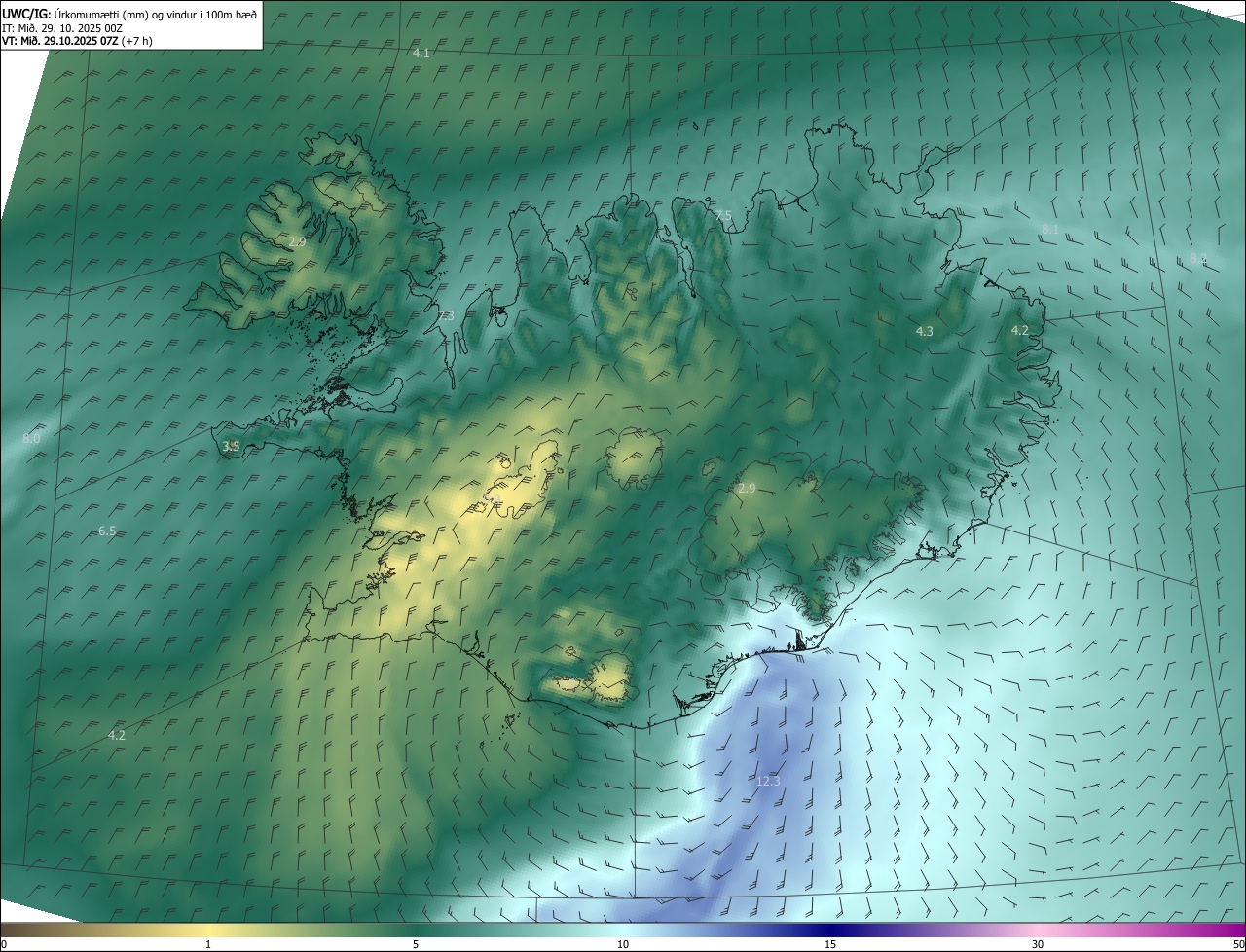1246x952 pixels.
Task: Click the 2.9 value on Vatnajökull glacier
Action: [x=747, y=489]
